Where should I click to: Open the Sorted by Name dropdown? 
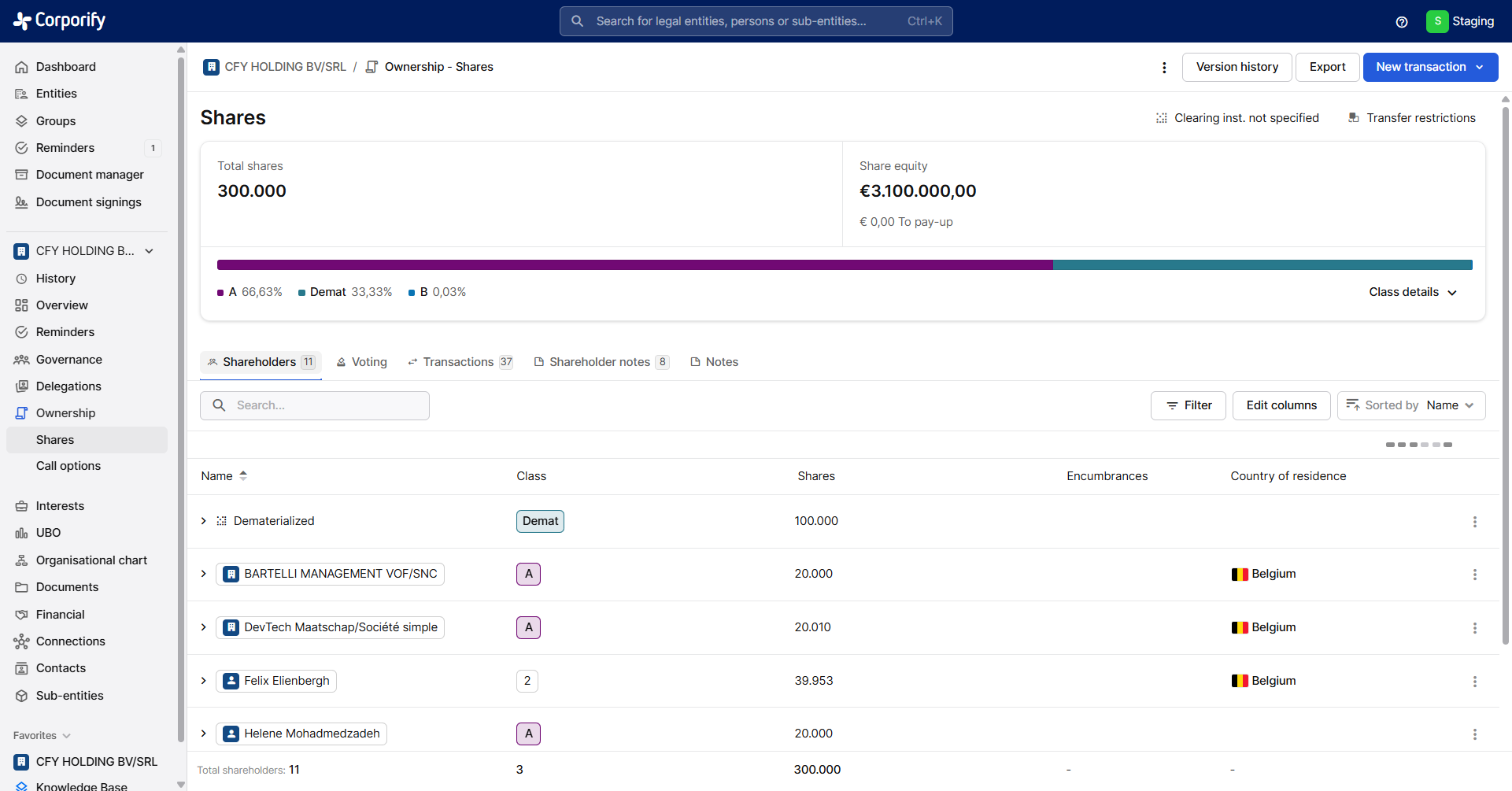tap(1410, 405)
